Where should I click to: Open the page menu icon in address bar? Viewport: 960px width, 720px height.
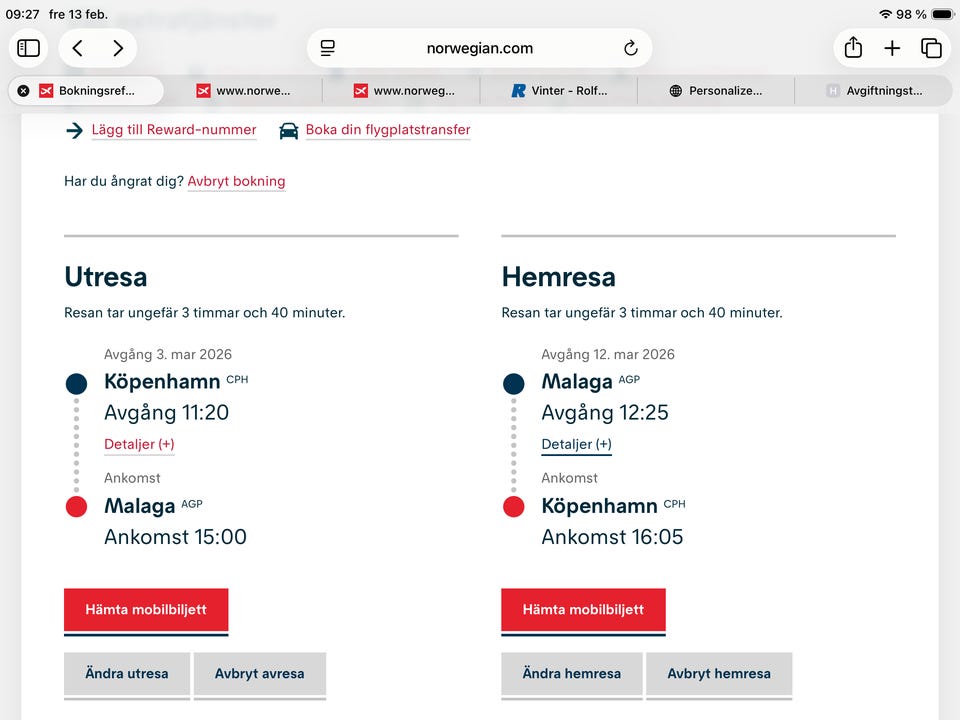click(328, 48)
